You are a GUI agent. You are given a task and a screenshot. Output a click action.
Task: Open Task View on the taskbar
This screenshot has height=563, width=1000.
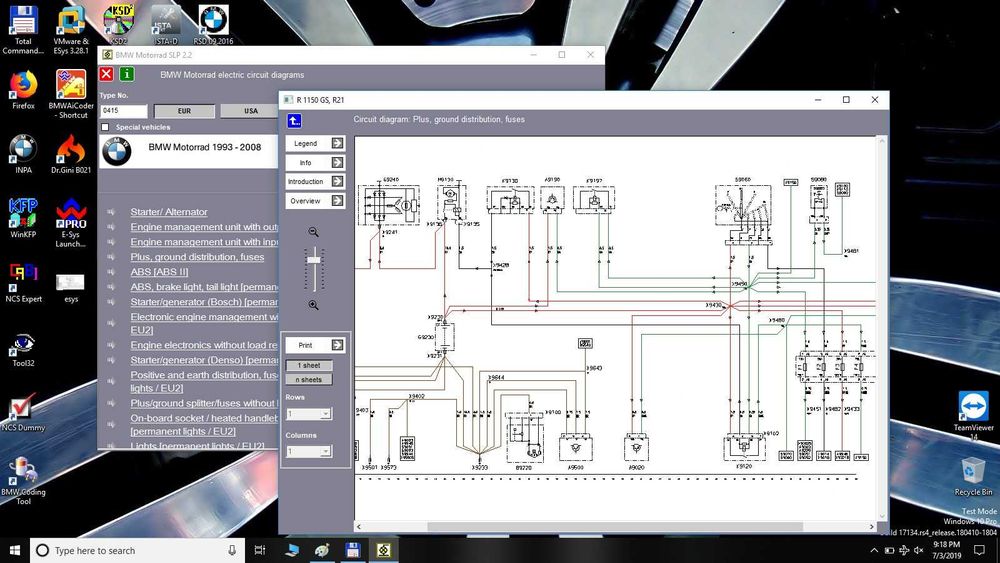click(x=260, y=550)
